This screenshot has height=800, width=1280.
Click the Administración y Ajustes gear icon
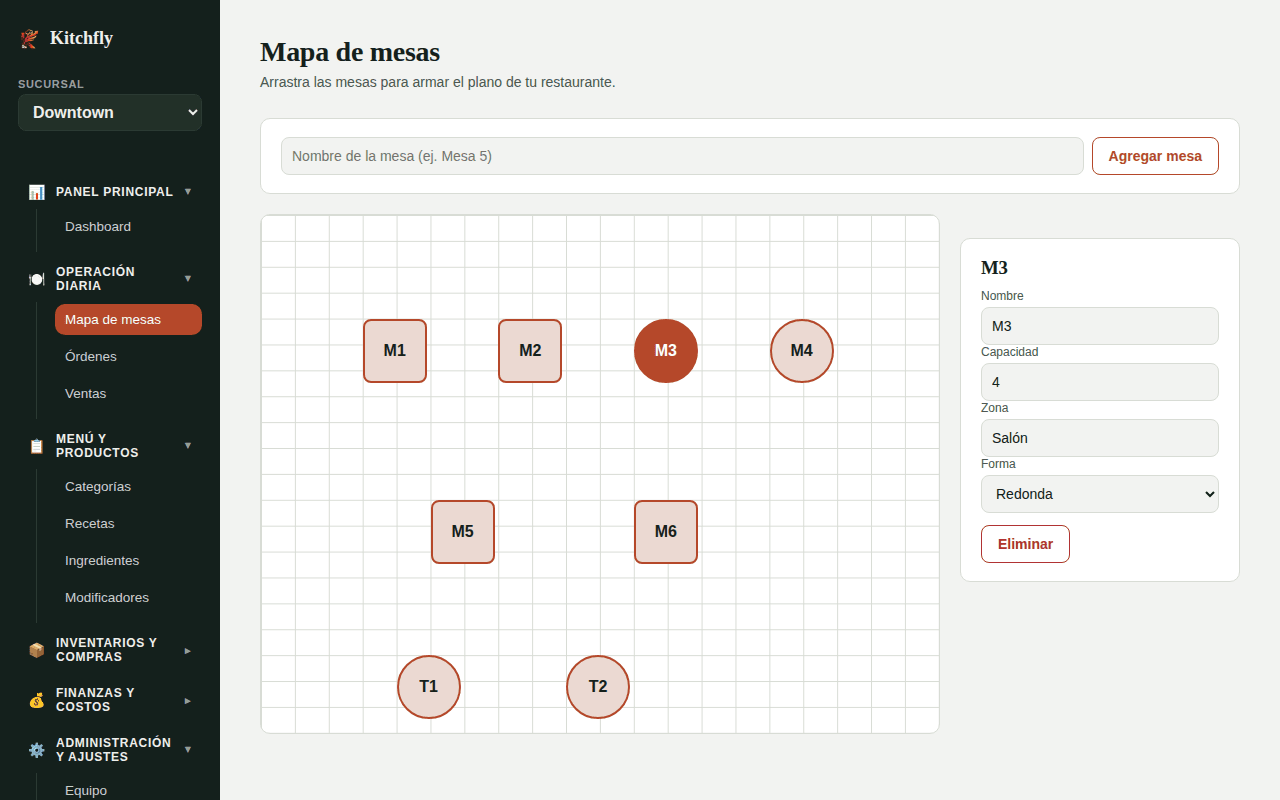pyautogui.click(x=37, y=750)
